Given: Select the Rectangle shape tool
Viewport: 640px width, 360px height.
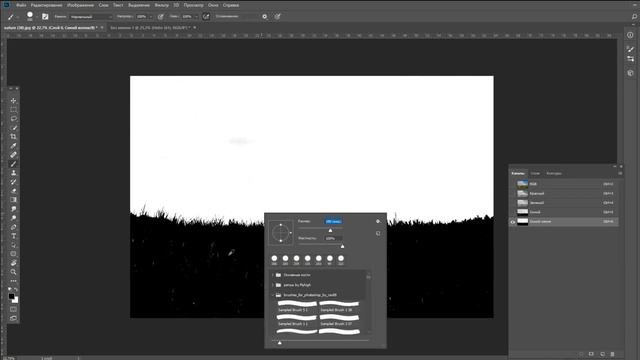Looking at the screenshot, I should [13, 254].
